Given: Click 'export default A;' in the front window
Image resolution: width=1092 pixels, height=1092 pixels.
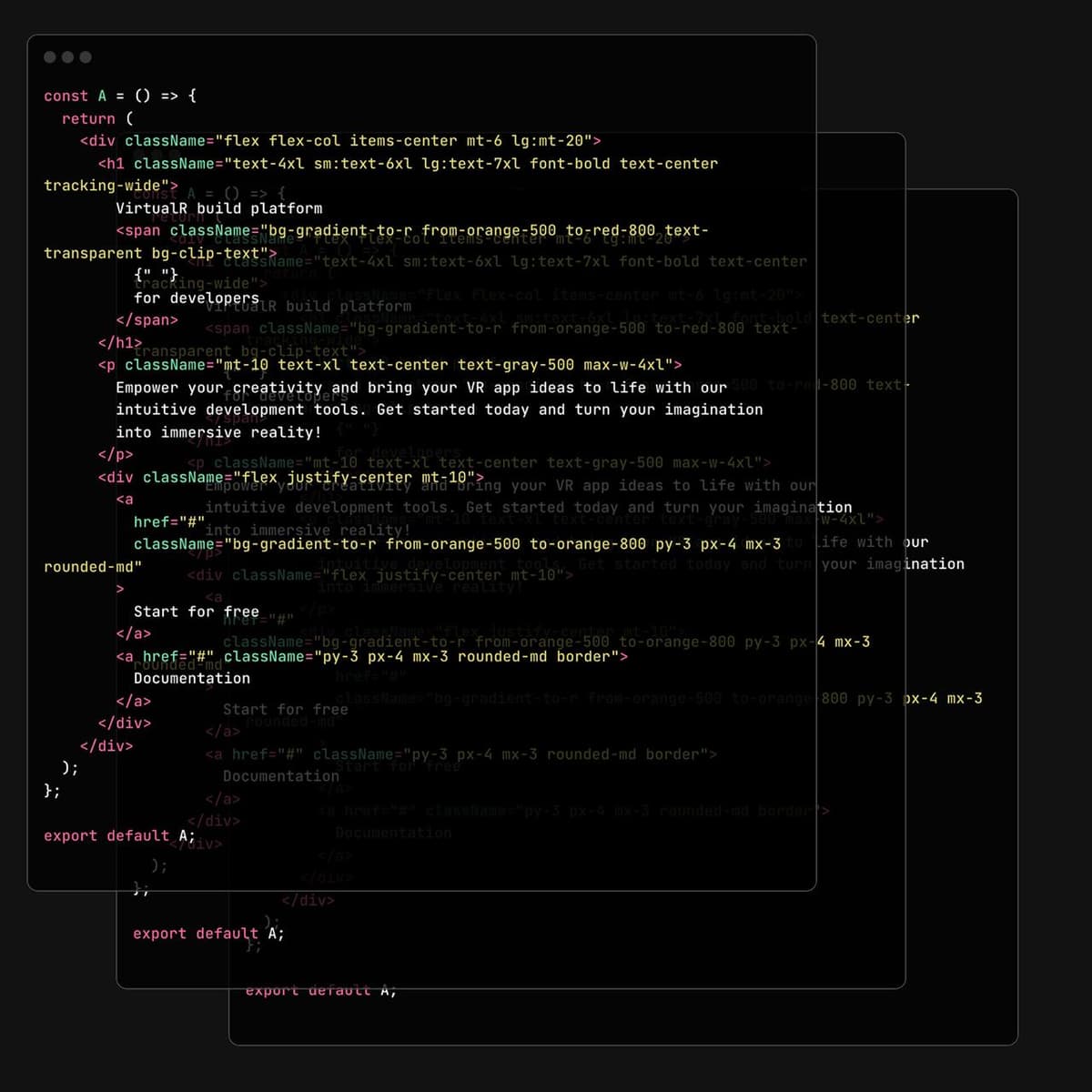Looking at the screenshot, I should tap(119, 835).
